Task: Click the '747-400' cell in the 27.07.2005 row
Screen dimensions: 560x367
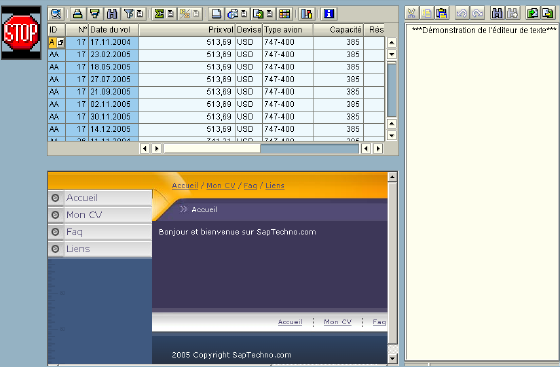Action: (x=288, y=79)
